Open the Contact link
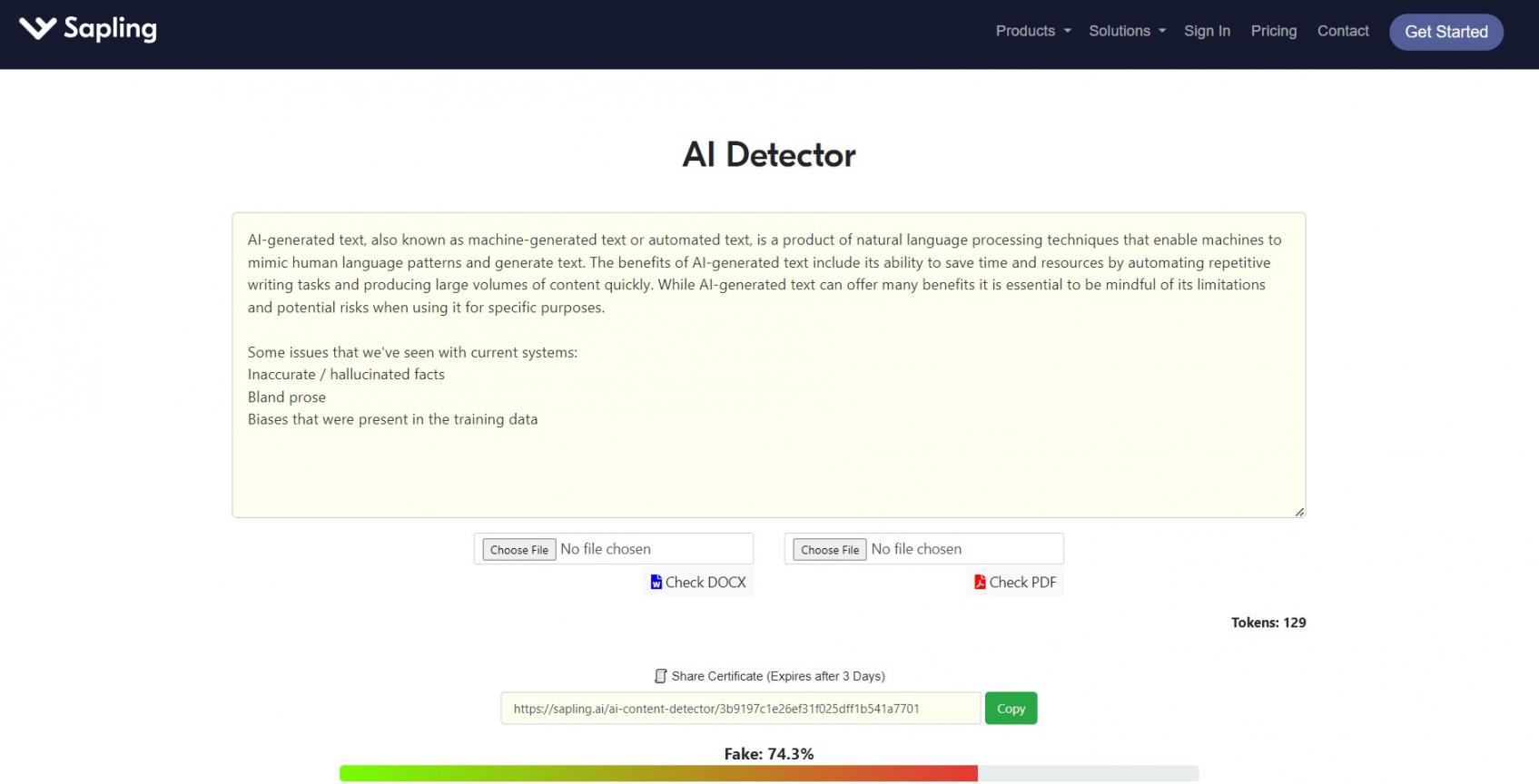The image size is (1539, 784). pyautogui.click(x=1342, y=31)
